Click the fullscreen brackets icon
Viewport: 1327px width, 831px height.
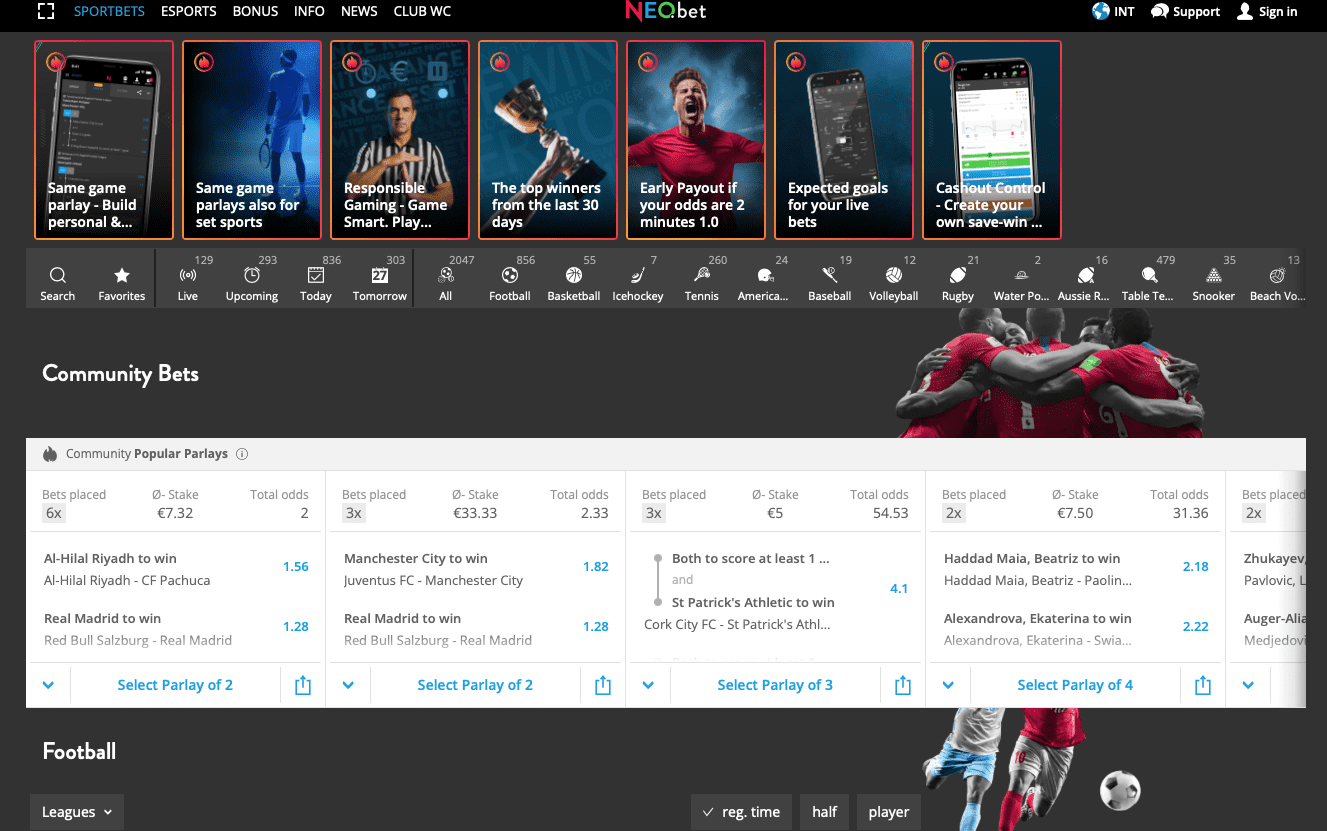(x=46, y=11)
